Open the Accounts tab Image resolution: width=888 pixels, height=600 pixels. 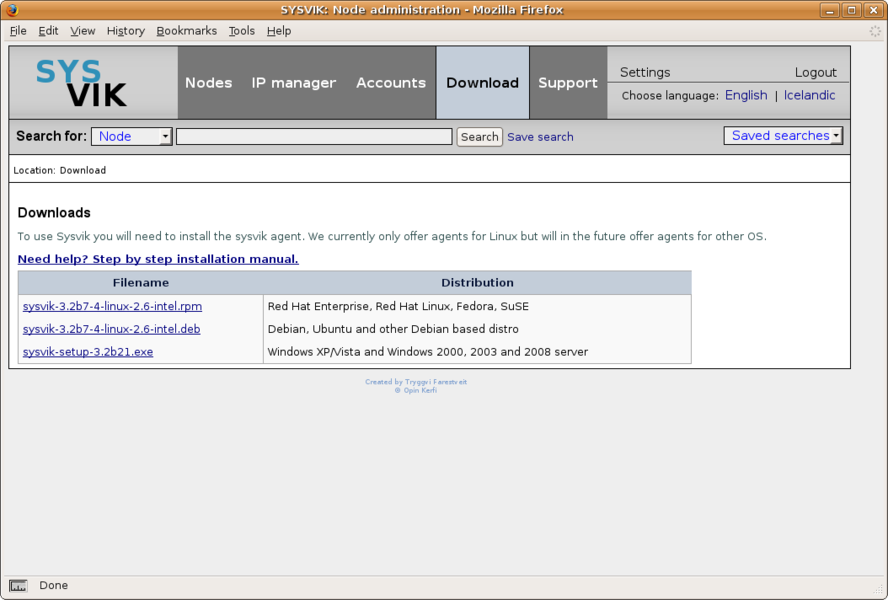pyautogui.click(x=391, y=83)
